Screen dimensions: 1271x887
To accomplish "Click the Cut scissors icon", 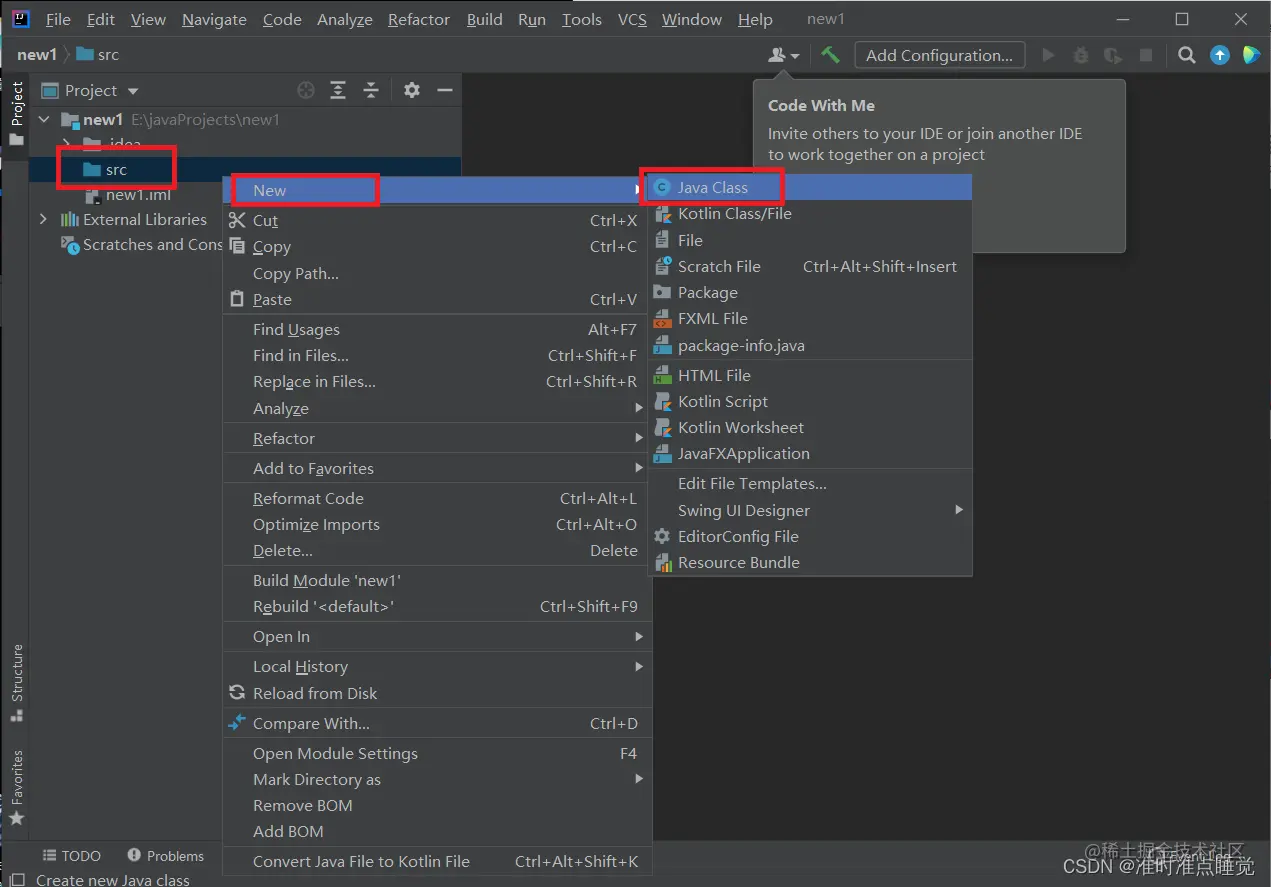I will coord(237,220).
